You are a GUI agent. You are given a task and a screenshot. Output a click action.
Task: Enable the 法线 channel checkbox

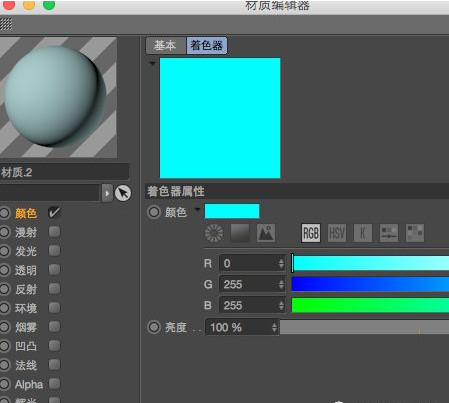point(54,364)
